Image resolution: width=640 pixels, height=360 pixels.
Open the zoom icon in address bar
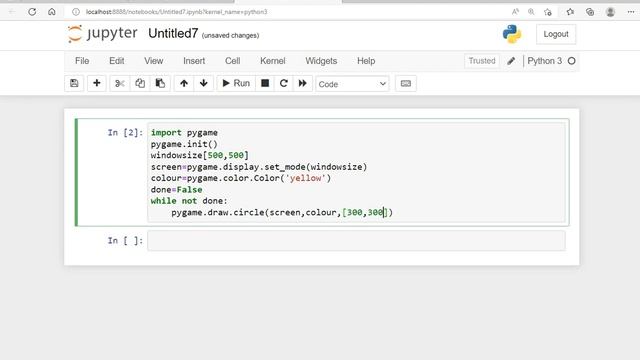pos(531,12)
